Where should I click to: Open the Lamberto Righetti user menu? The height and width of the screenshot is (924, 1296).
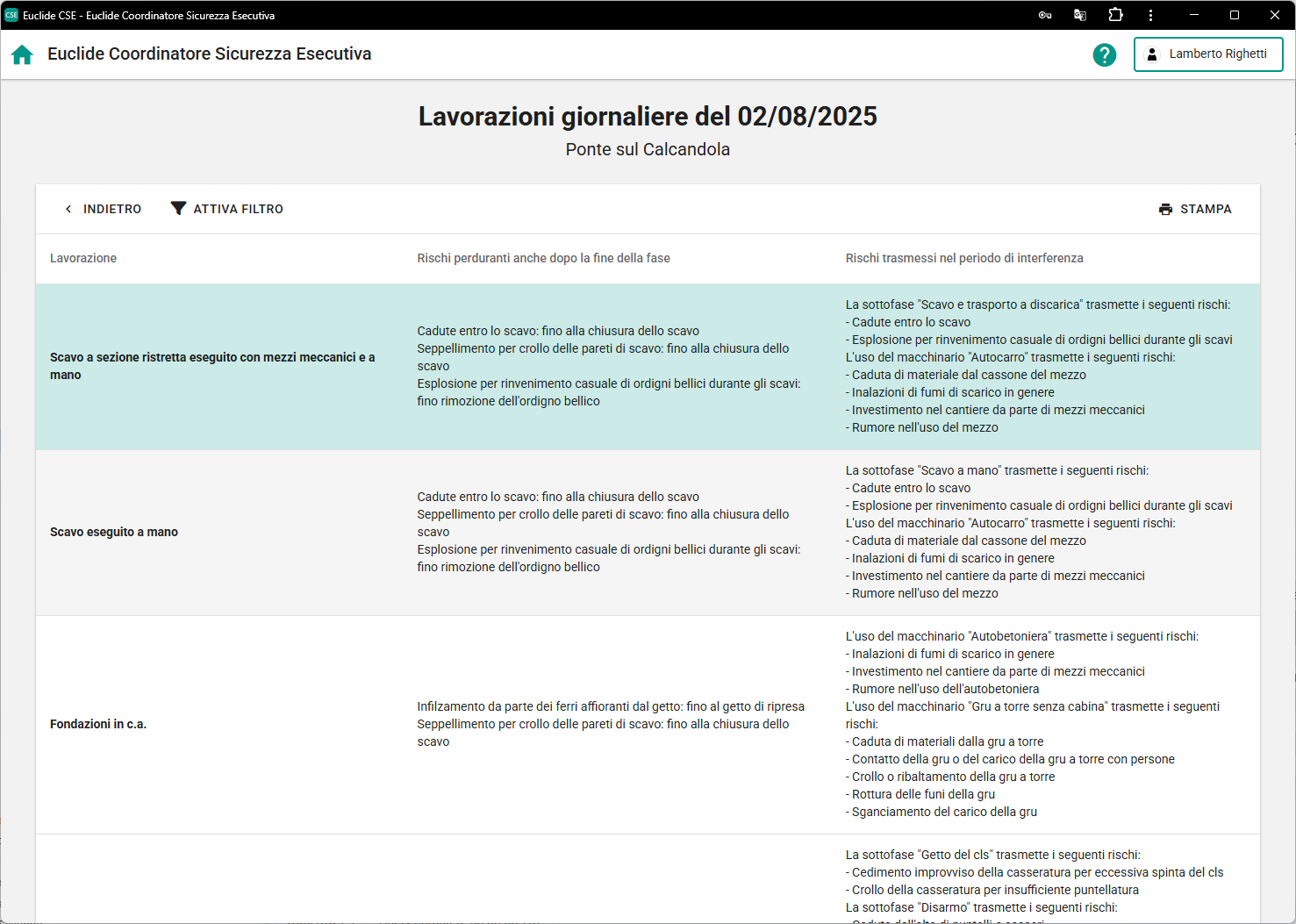pyautogui.click(x=1207, y=54)
